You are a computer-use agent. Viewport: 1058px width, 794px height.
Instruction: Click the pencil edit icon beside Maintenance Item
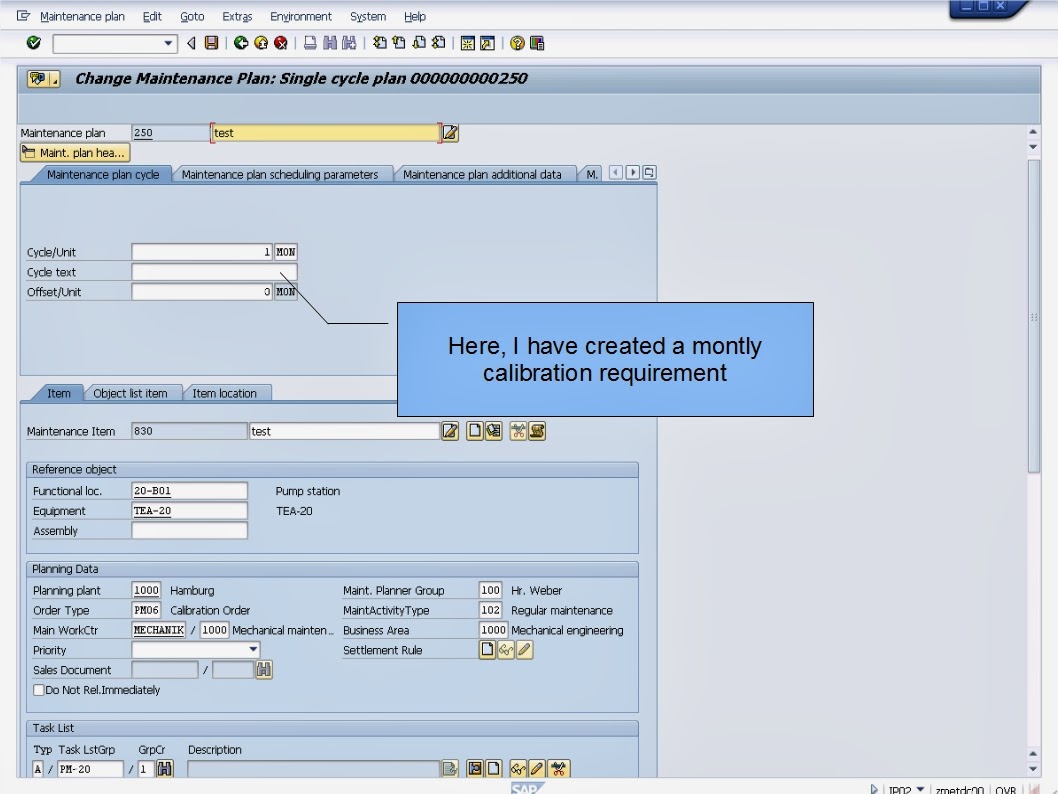point(450,431)
